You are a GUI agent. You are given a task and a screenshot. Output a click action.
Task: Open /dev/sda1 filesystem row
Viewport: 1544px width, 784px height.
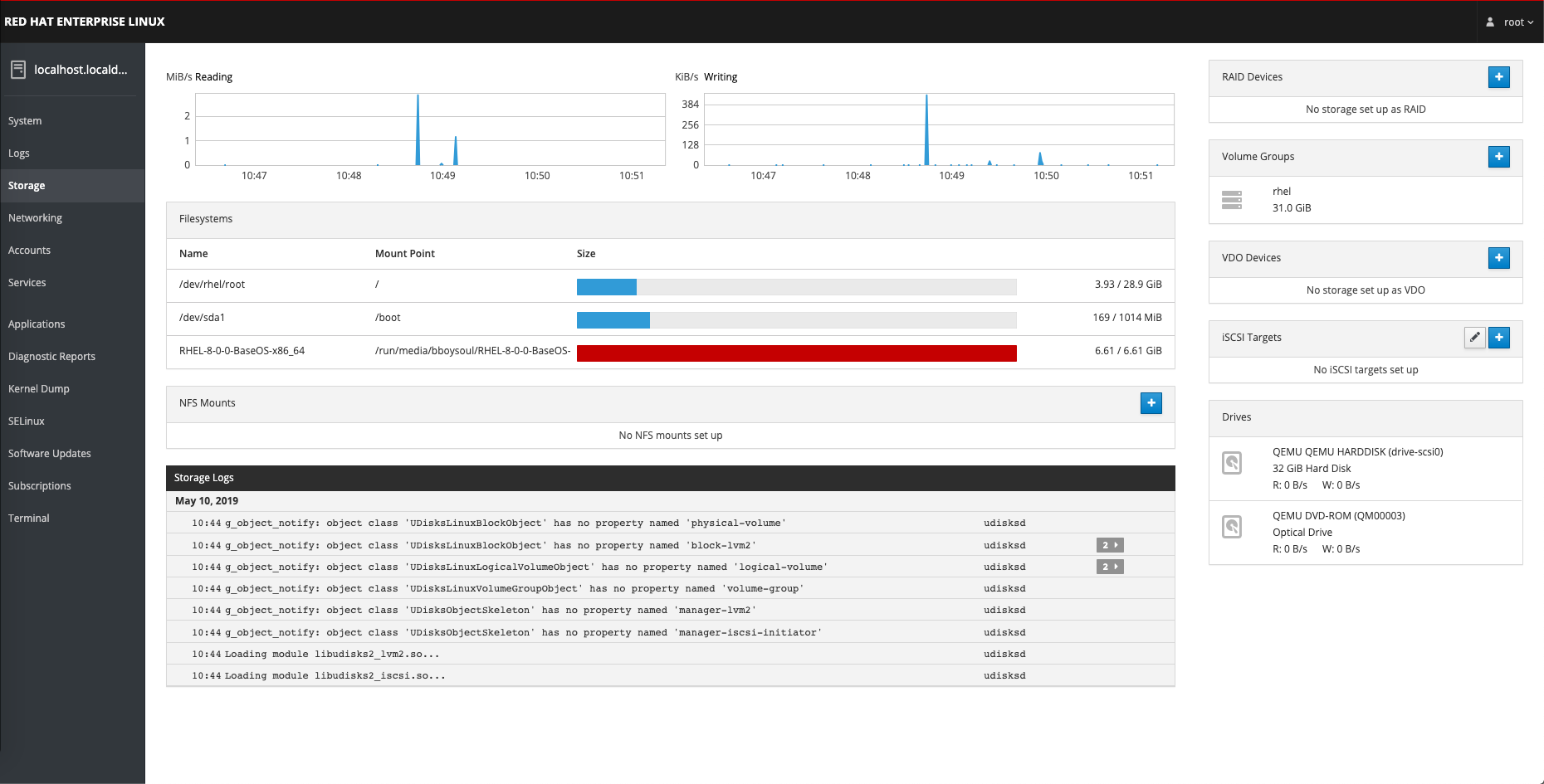click(x=670, y=319)
